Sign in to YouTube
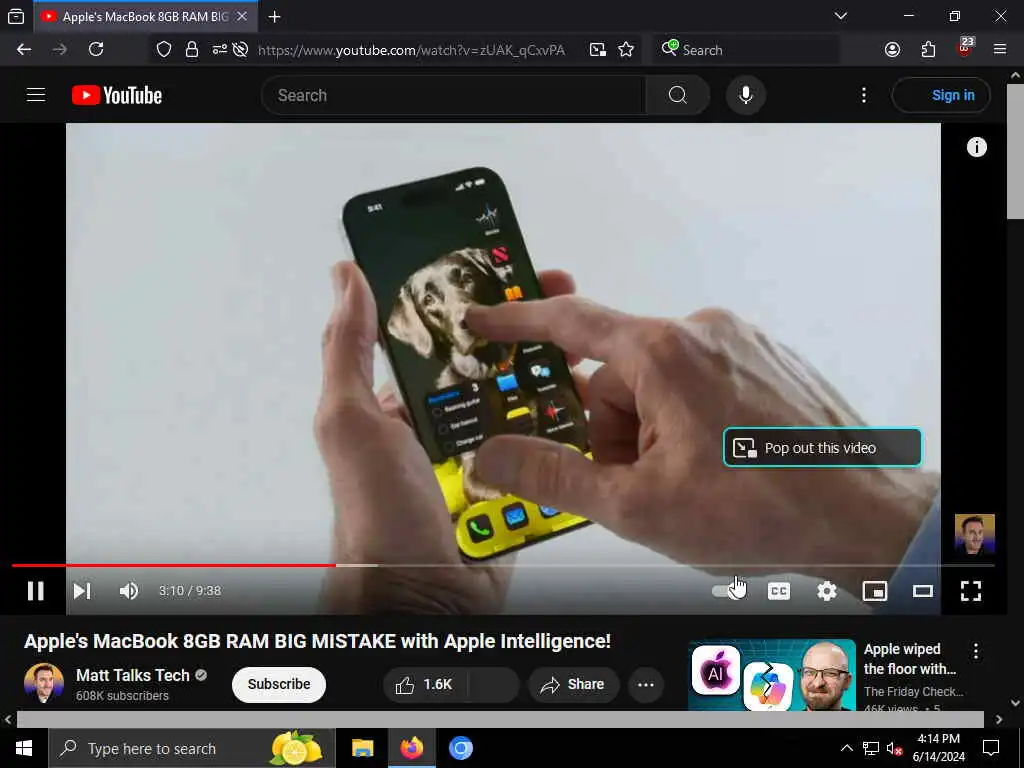 (941, 95)
